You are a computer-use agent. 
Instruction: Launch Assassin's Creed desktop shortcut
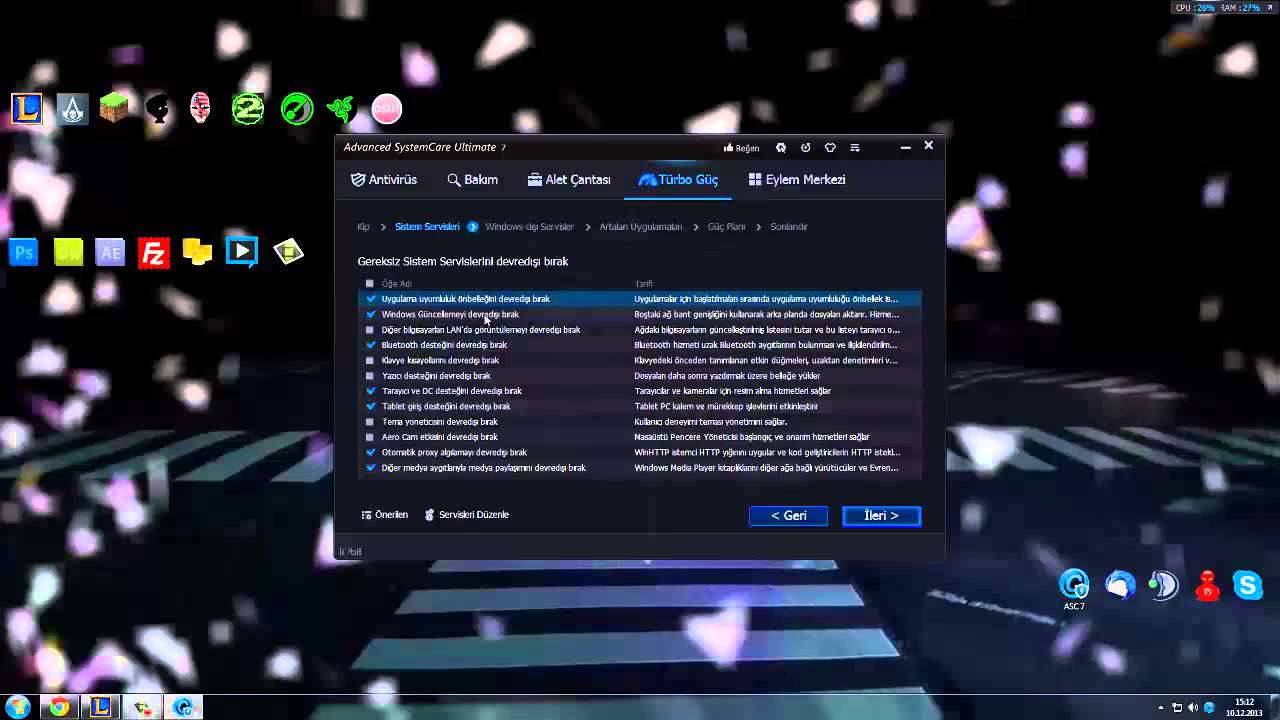[72, 108]
